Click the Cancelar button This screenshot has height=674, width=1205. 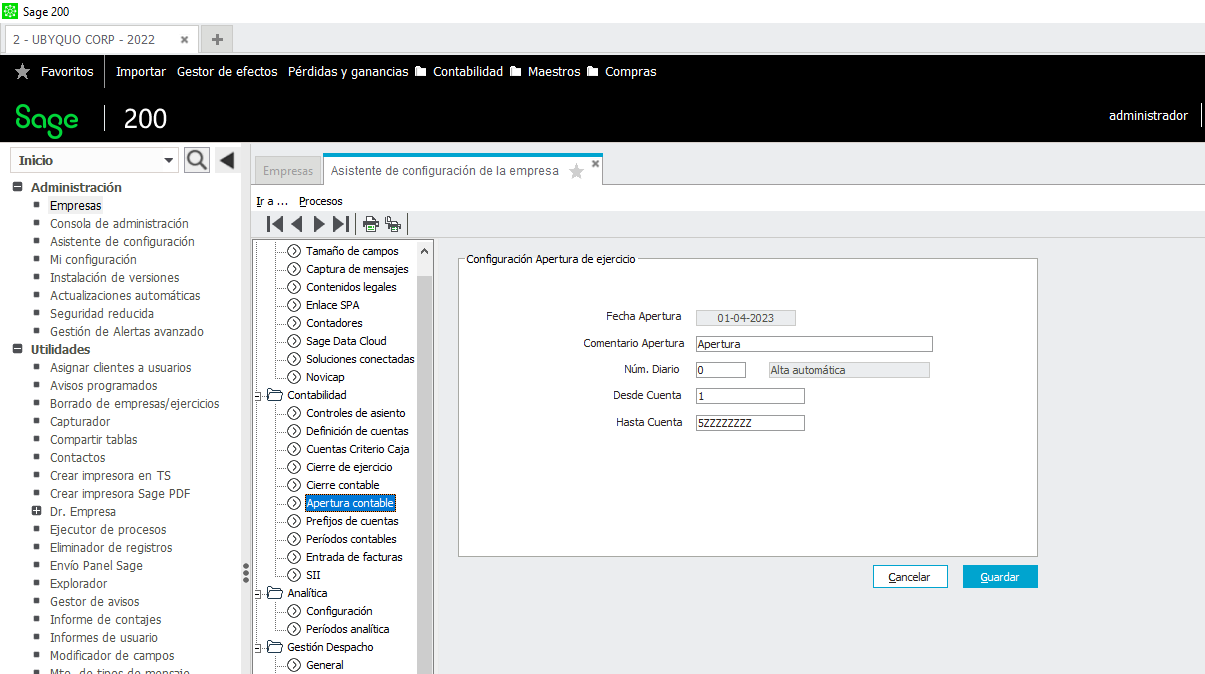(x=910, y=577)
